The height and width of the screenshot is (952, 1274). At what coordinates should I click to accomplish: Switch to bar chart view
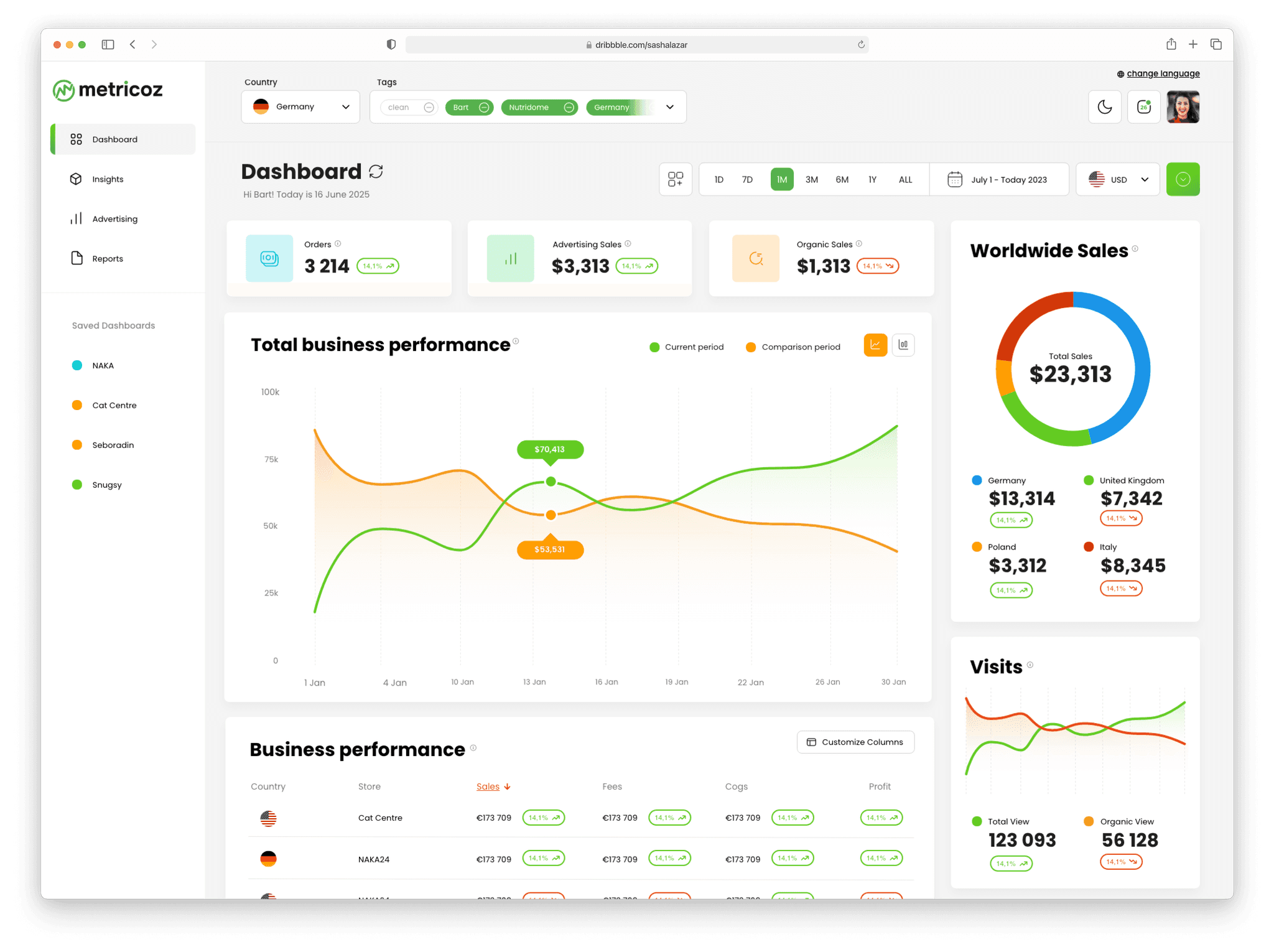click(903, 345)
